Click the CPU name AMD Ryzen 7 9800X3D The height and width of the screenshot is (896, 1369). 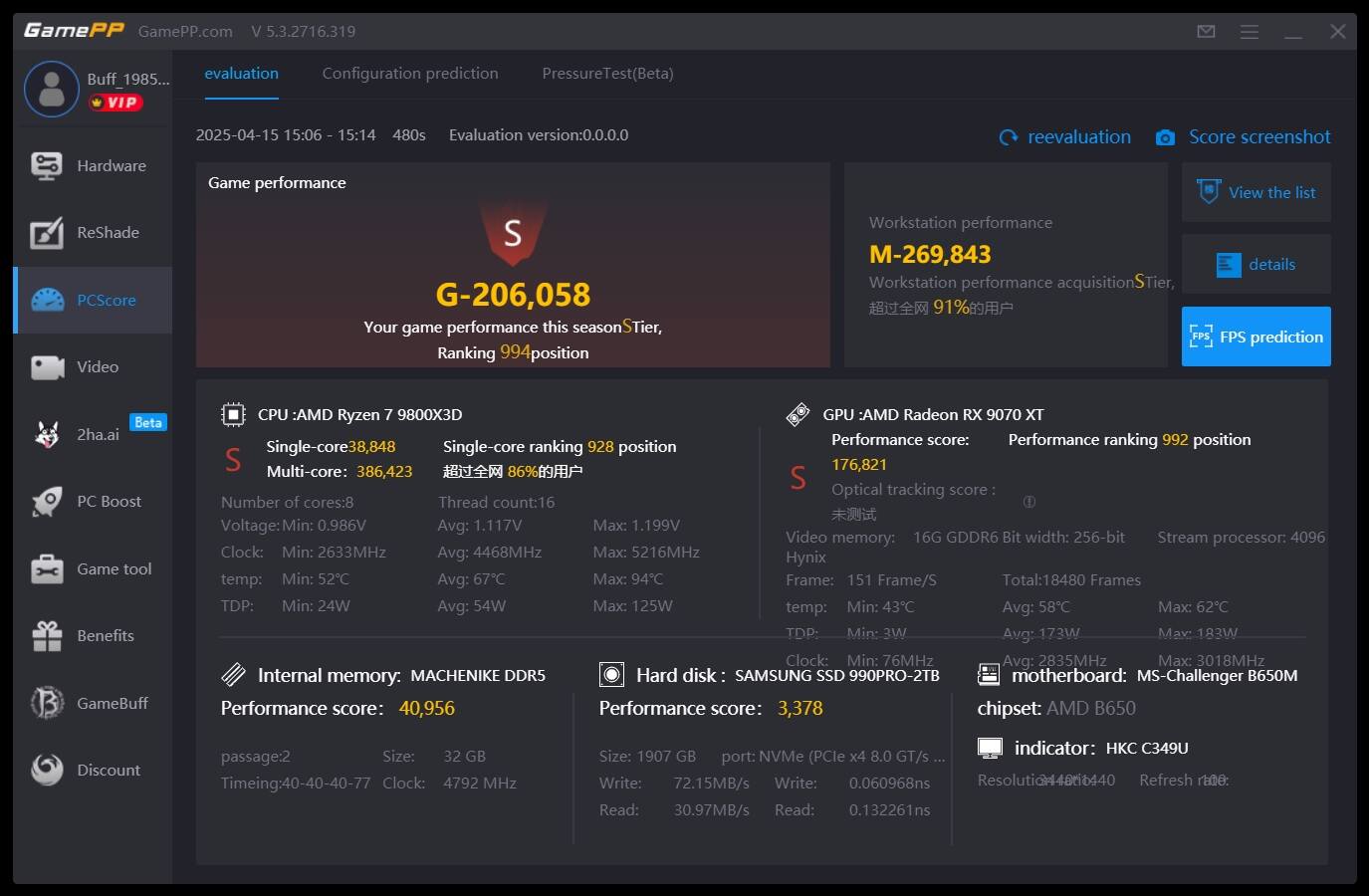[x=379, y=415]
